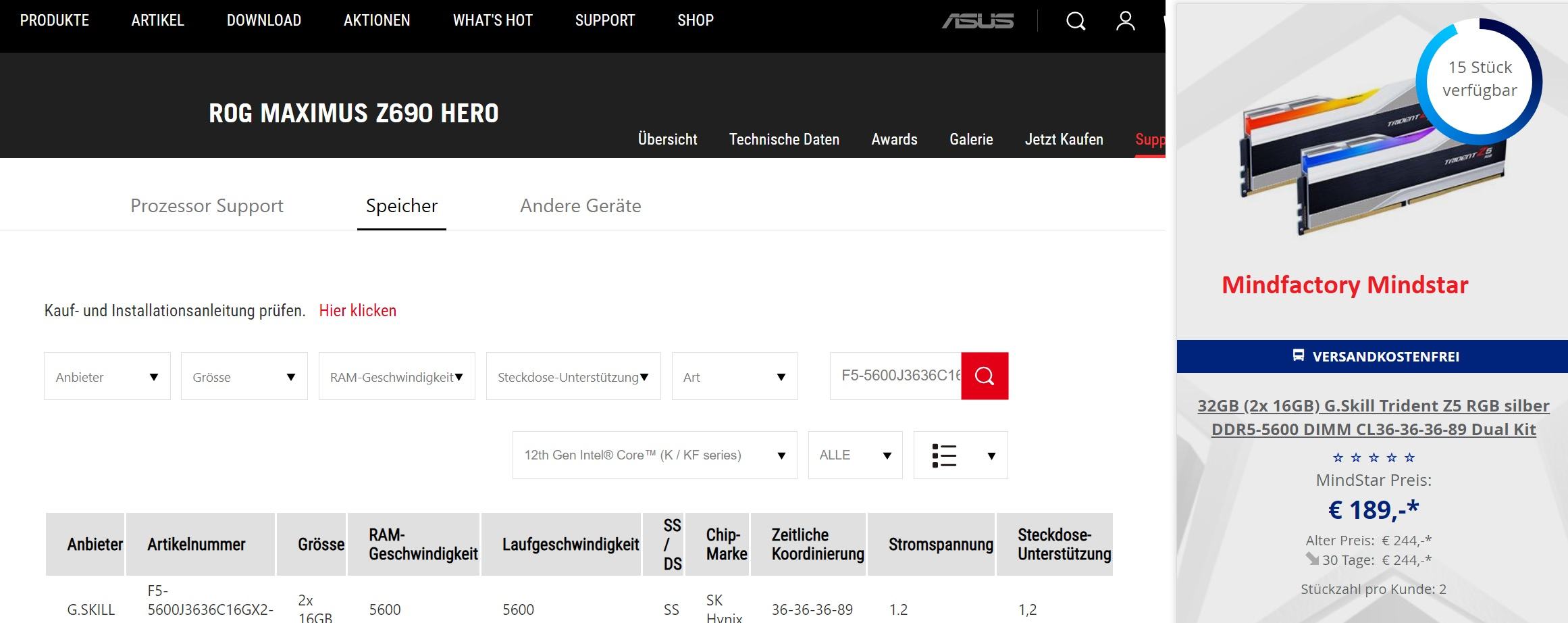
Task: Click the Laufgeschwindigkeit column header
Action: pos(561,545)
